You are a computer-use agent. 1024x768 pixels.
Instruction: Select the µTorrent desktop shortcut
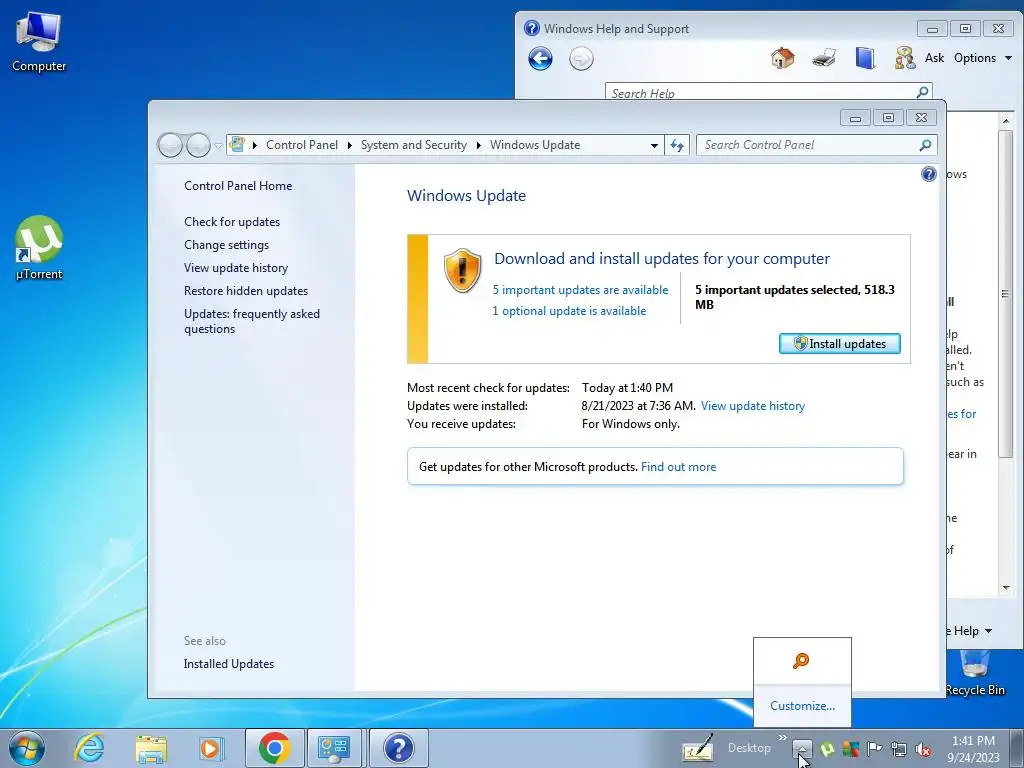pyautogui.click(x=39, y=249)
